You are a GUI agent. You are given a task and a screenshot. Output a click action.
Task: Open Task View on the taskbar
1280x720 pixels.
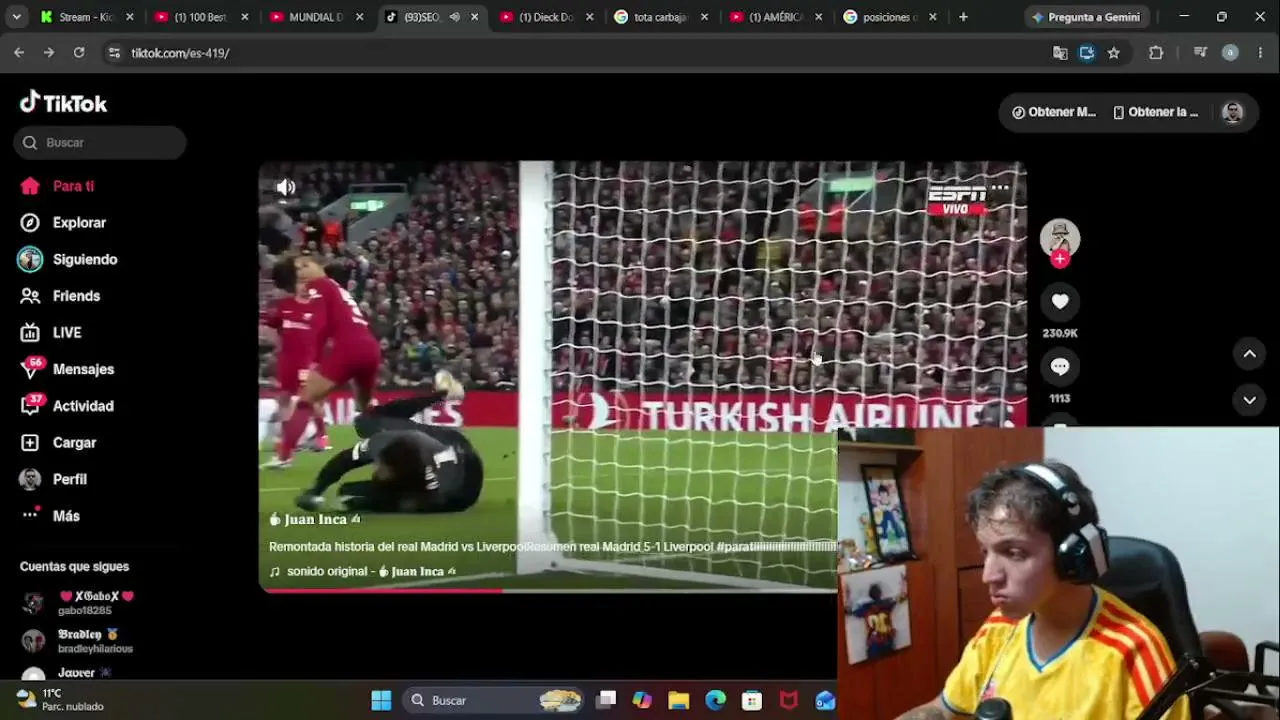point(606,700)
